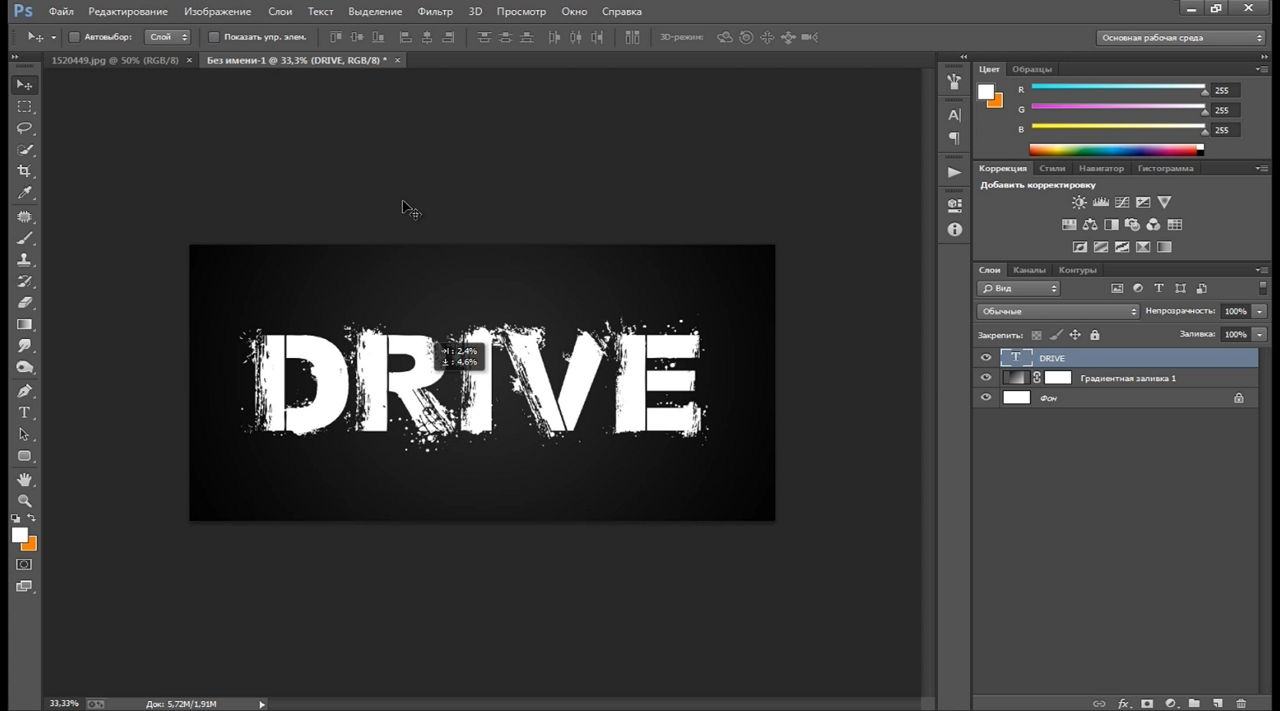1280x711 pixels.
Task: Switch to the Каналы tab
Action: pyautogui.click(x=1029, y=270)
